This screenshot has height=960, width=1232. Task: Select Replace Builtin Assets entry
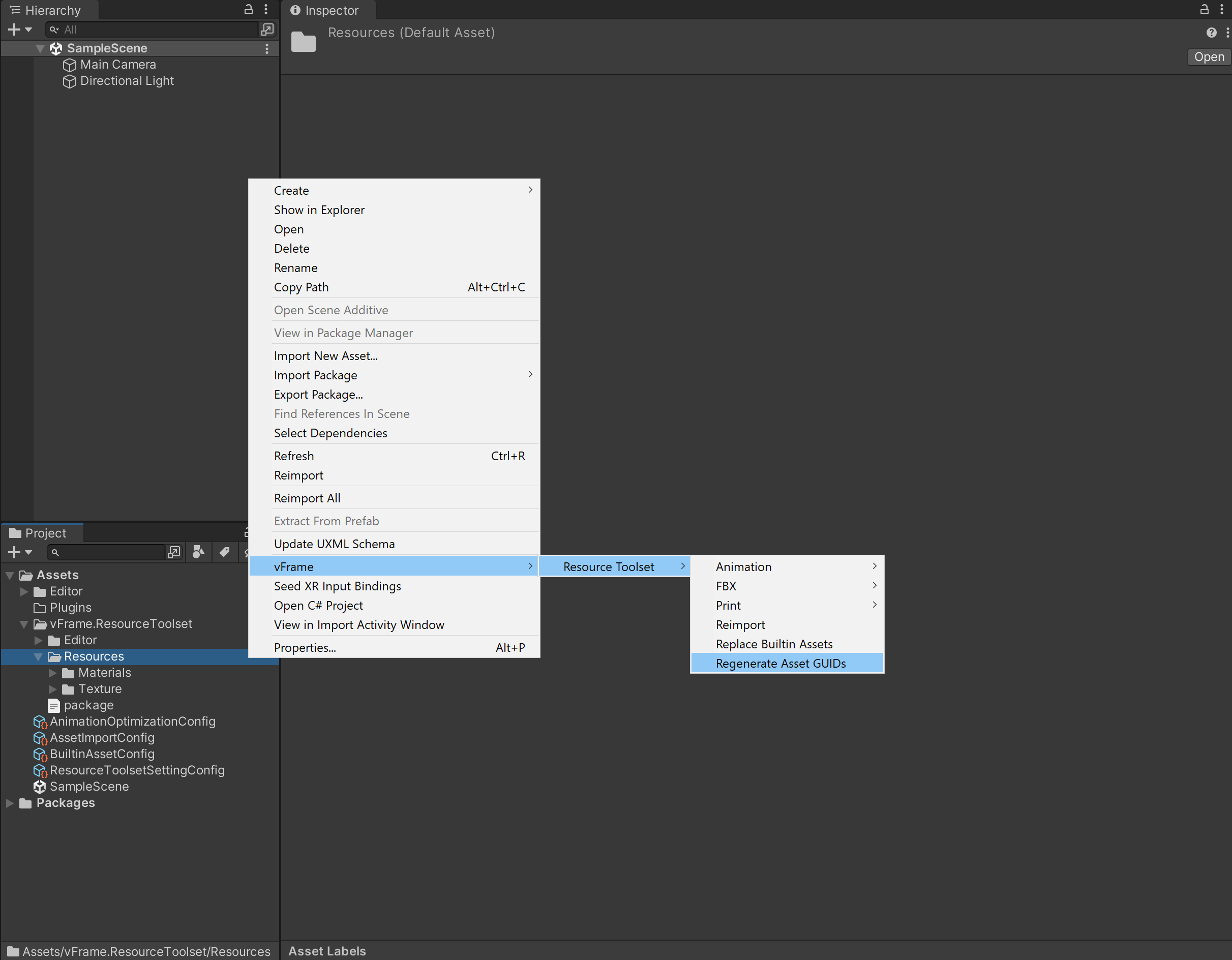pyautogui.click(x=773, y=644)
